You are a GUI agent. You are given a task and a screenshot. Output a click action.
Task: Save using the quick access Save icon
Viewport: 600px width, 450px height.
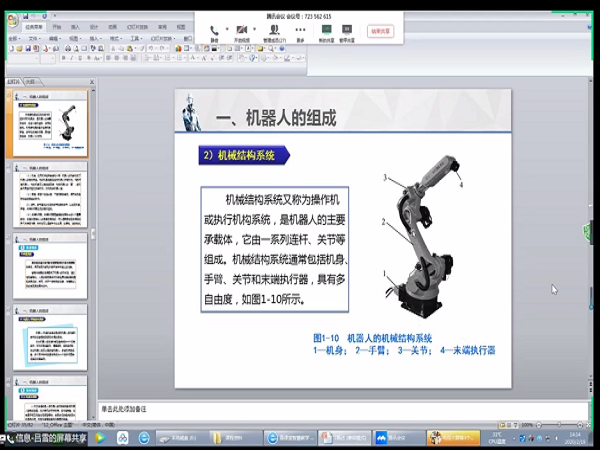click(26, 16)
